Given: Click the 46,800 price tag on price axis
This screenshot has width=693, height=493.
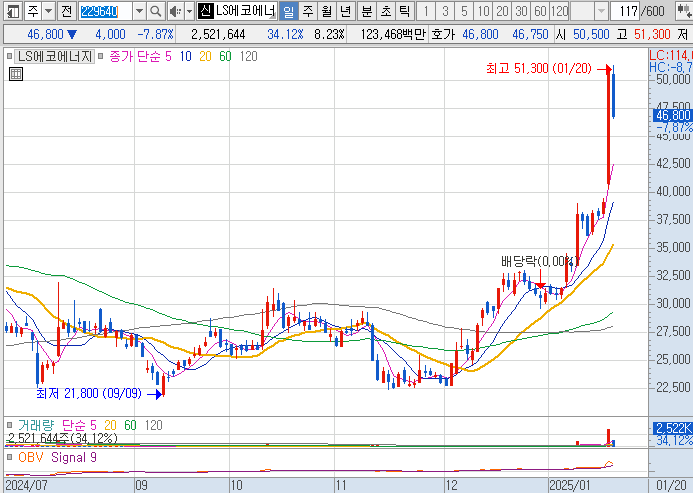Looking at the screenshot, I should (x=673, y=115).
